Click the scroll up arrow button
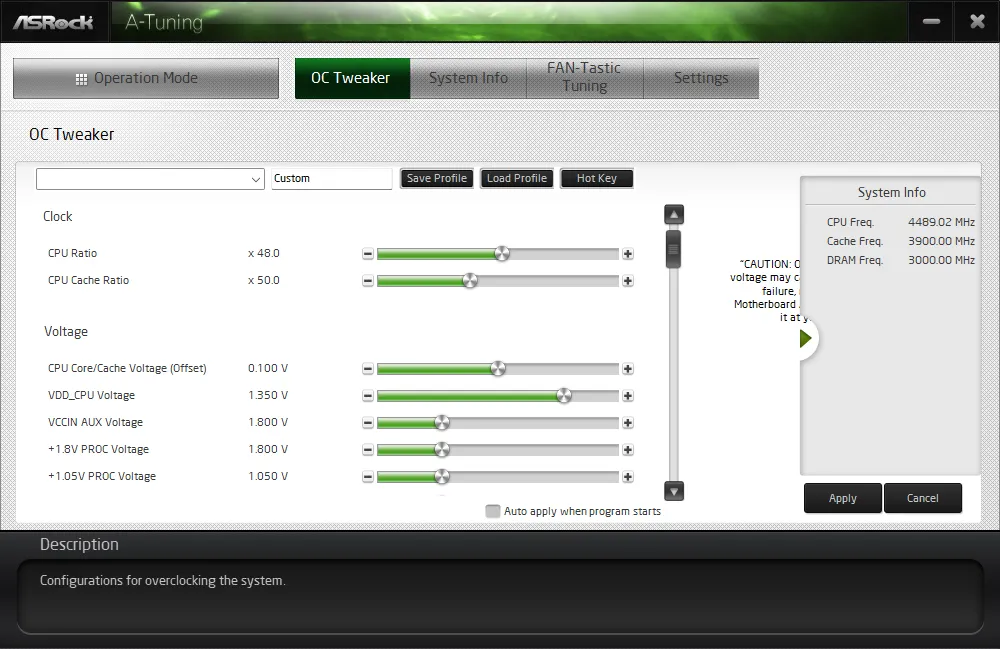1000x649 pixels. pos(673,215)
